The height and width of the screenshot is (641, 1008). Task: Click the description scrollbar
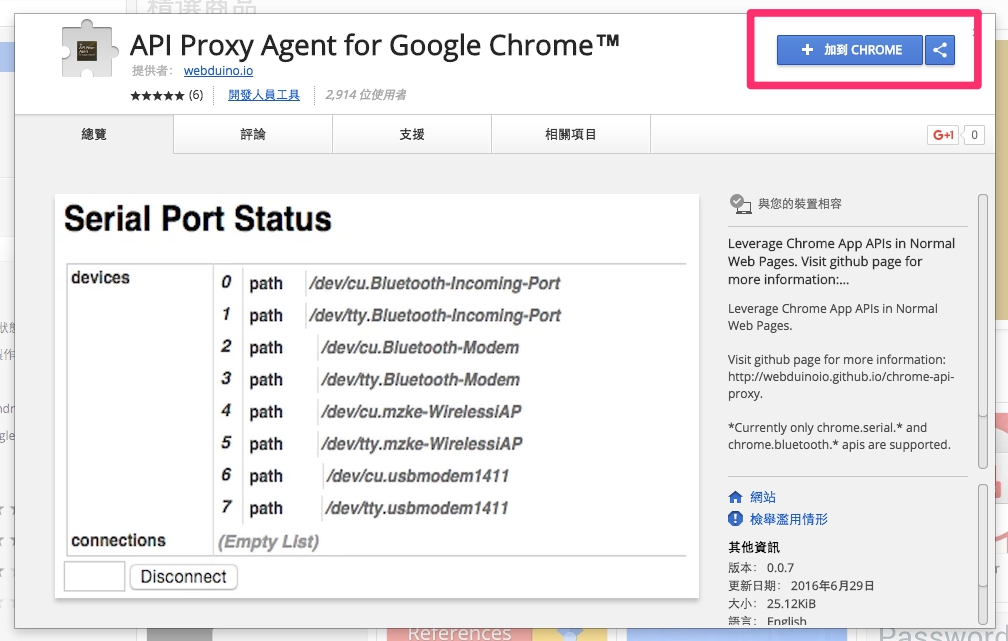point(982,331)
